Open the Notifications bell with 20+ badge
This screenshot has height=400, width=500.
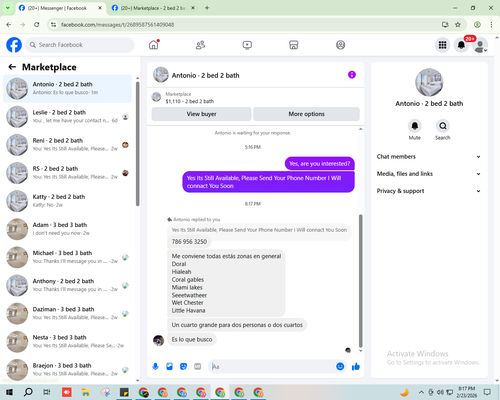pos(461,45)
